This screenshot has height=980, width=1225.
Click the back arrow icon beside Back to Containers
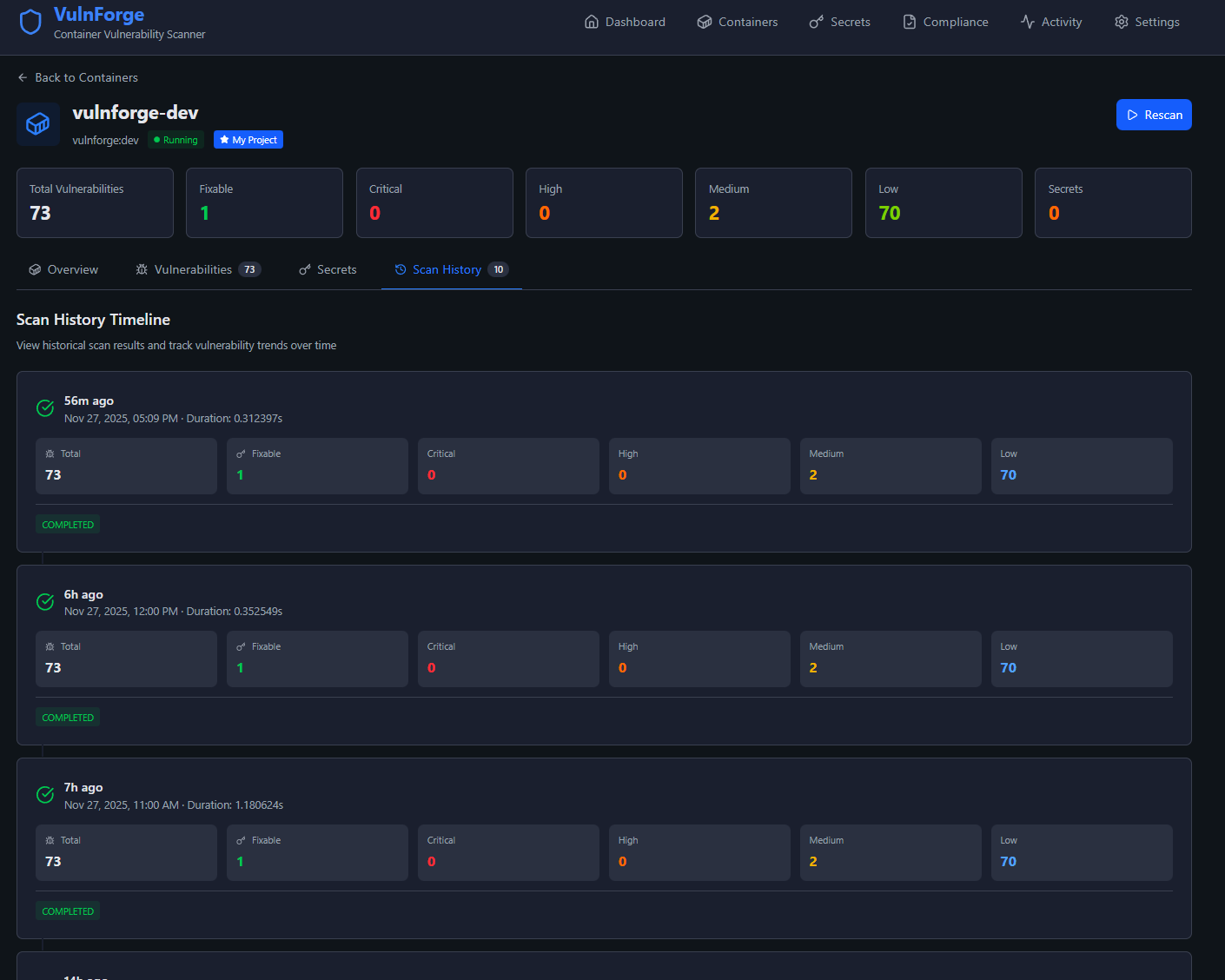click(x=23, y=77)
